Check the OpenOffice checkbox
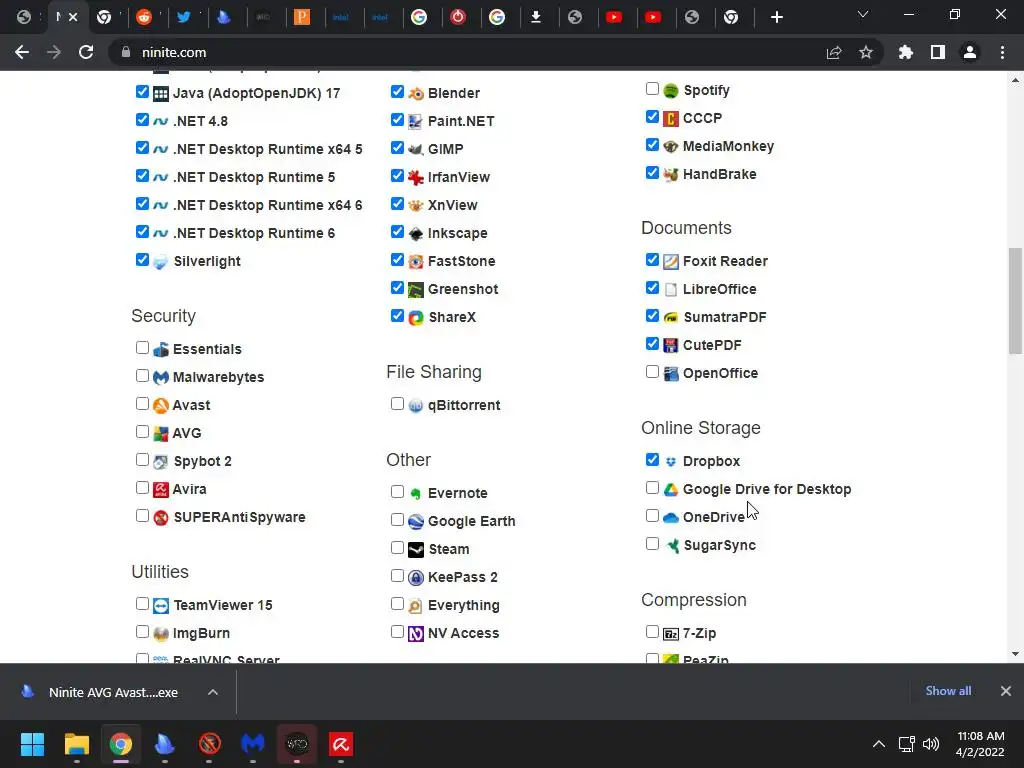 coord(652,372)
